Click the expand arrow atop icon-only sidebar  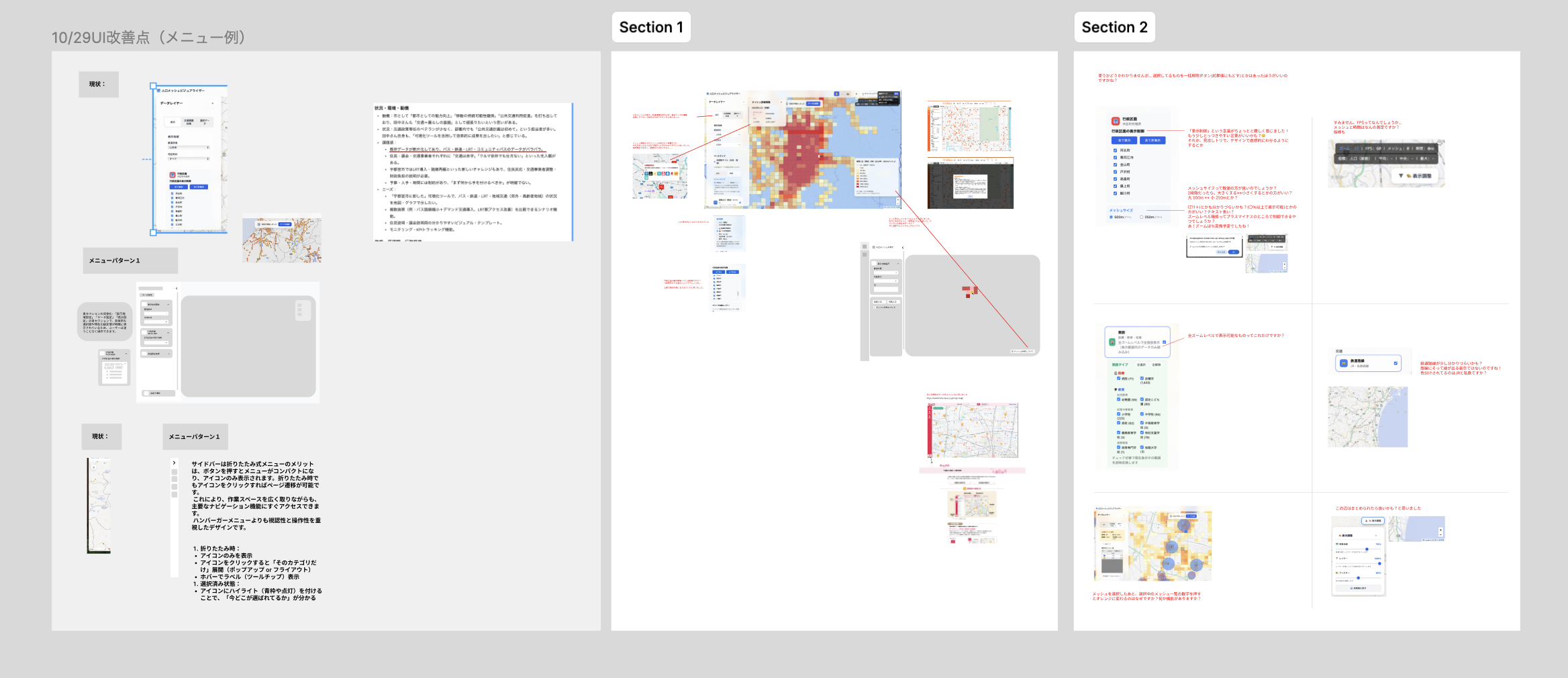click(174, 463)
